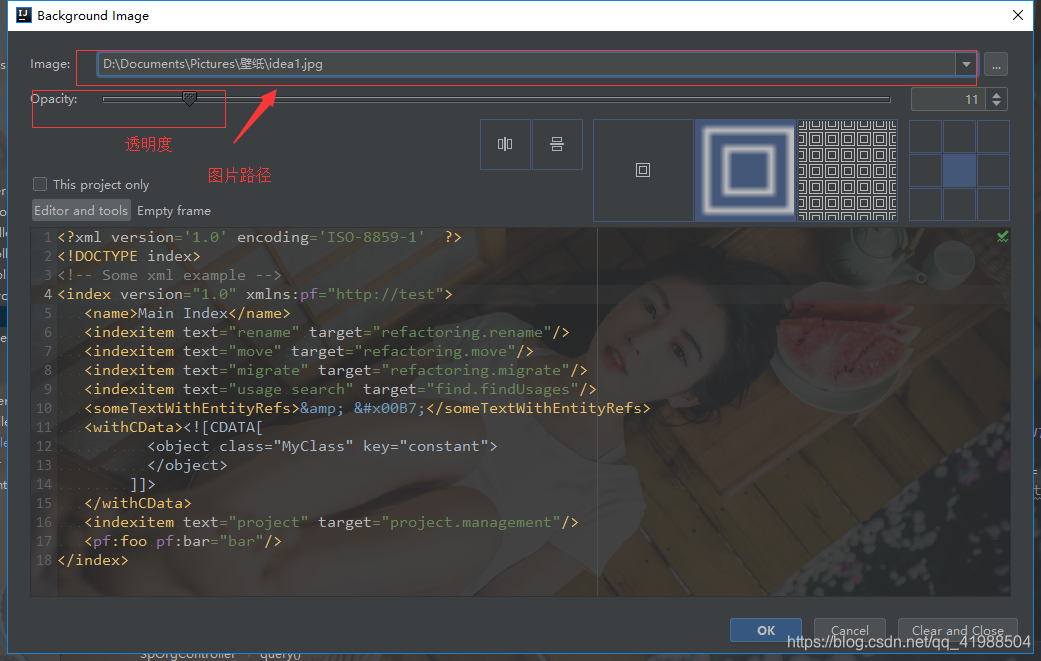Click the Cancel button
1041x661 pixels.
click(x=849, y=630)
